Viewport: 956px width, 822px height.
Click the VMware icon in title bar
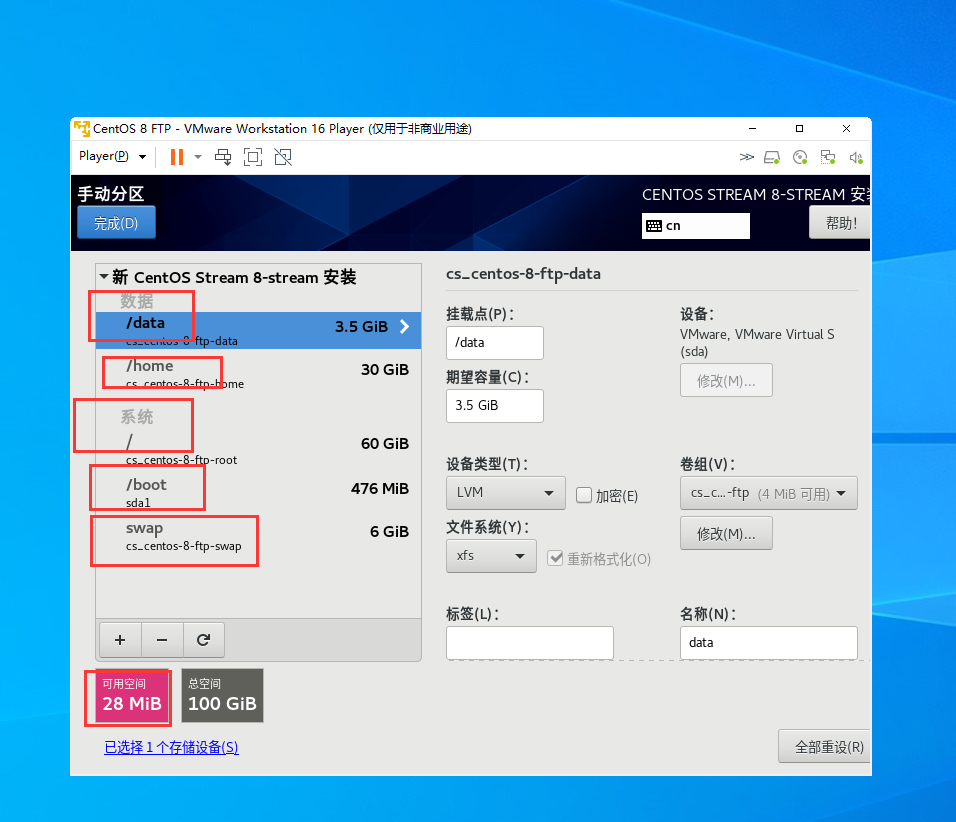[82, 128]
